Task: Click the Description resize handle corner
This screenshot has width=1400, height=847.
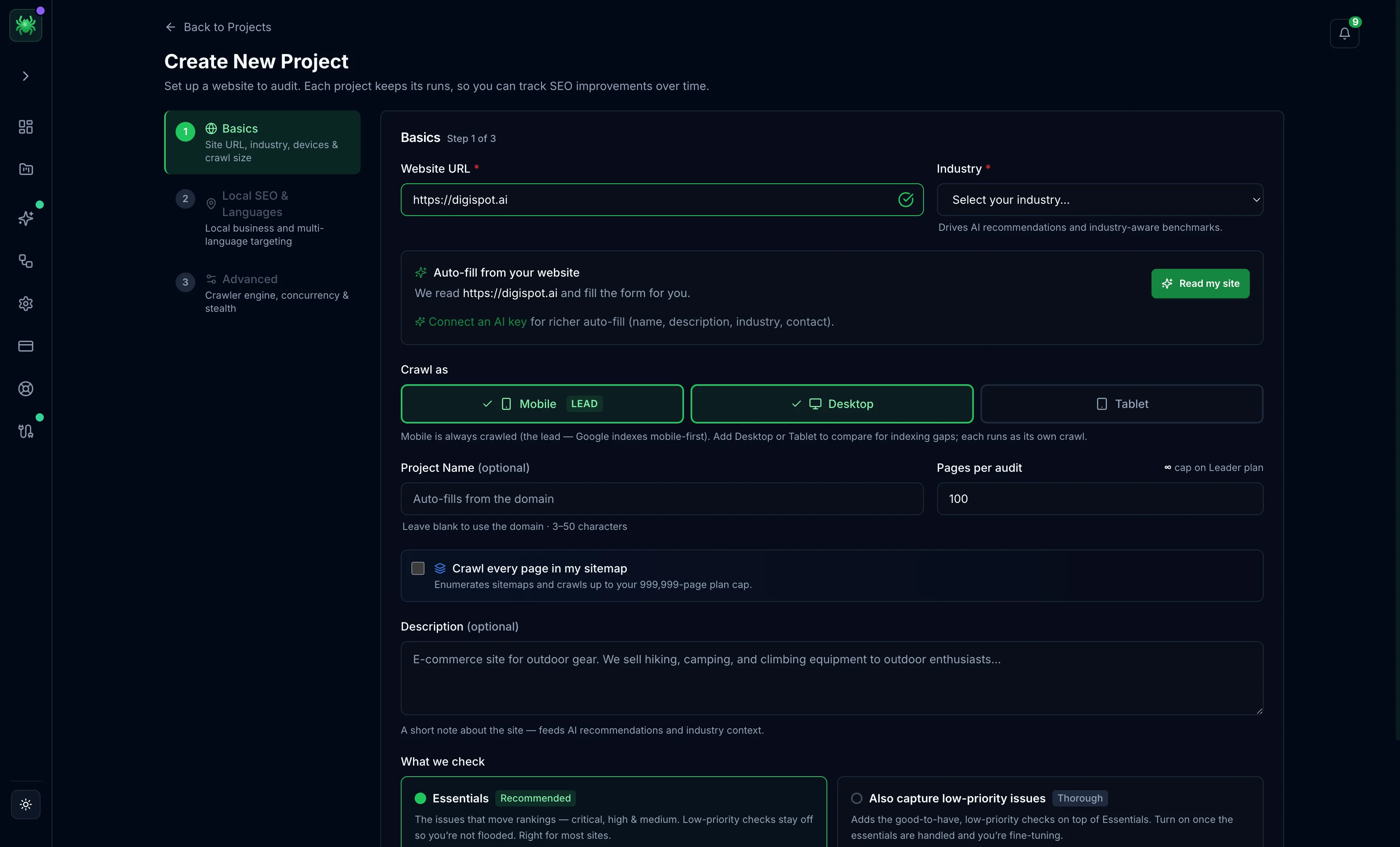Action: (x=1259, y=711)
